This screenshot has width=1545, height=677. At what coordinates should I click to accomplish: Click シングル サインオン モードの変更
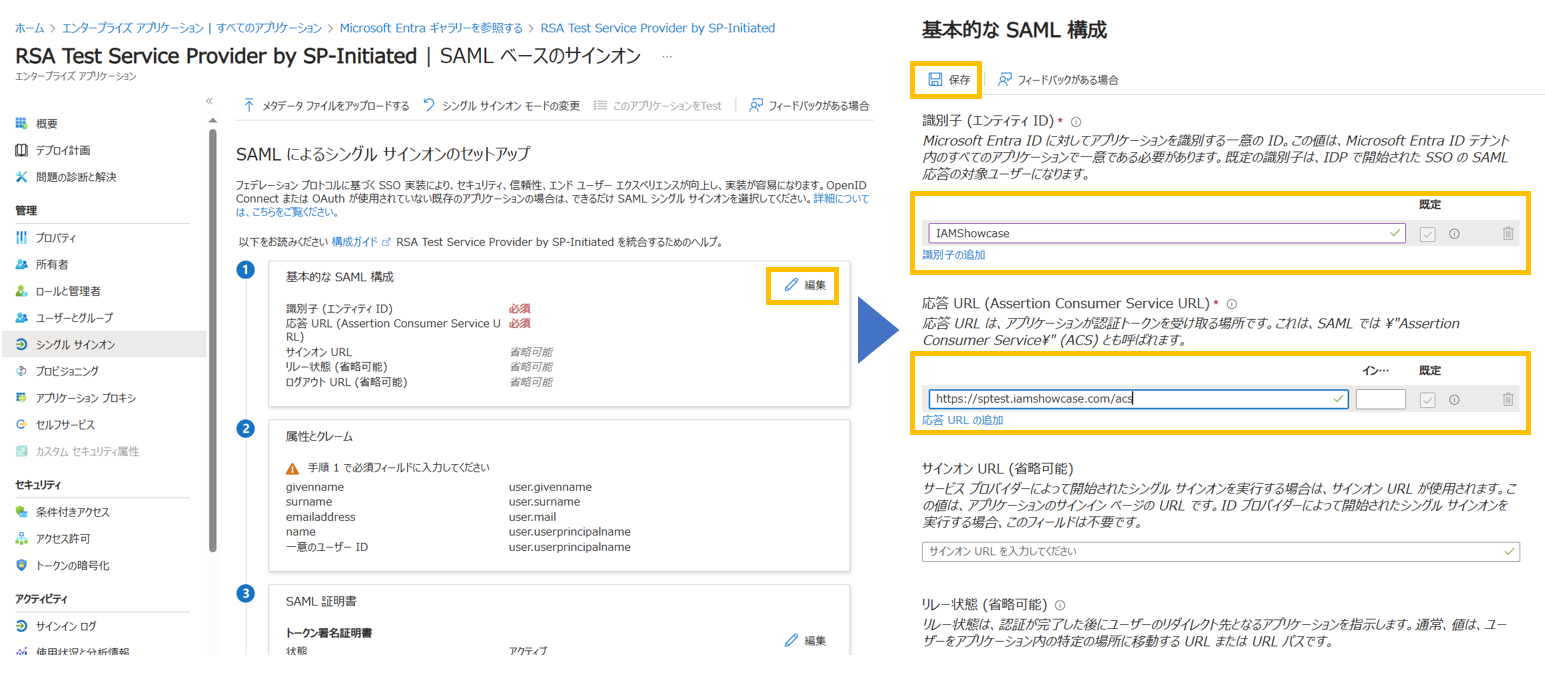(x=501, y=105)
